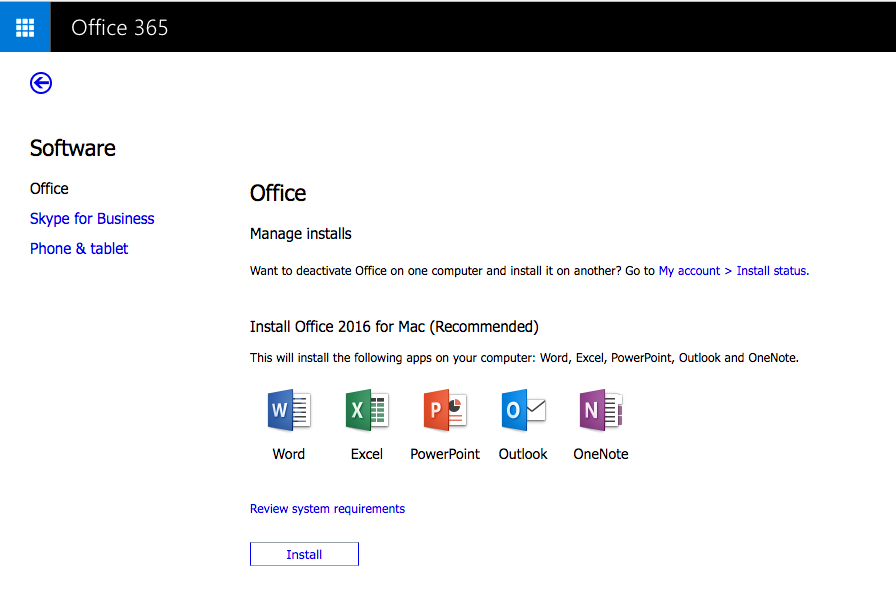This screenshot has height=589, width=896.
Task: Go back using the circled arrow icon
Action: tap(41, 83)
